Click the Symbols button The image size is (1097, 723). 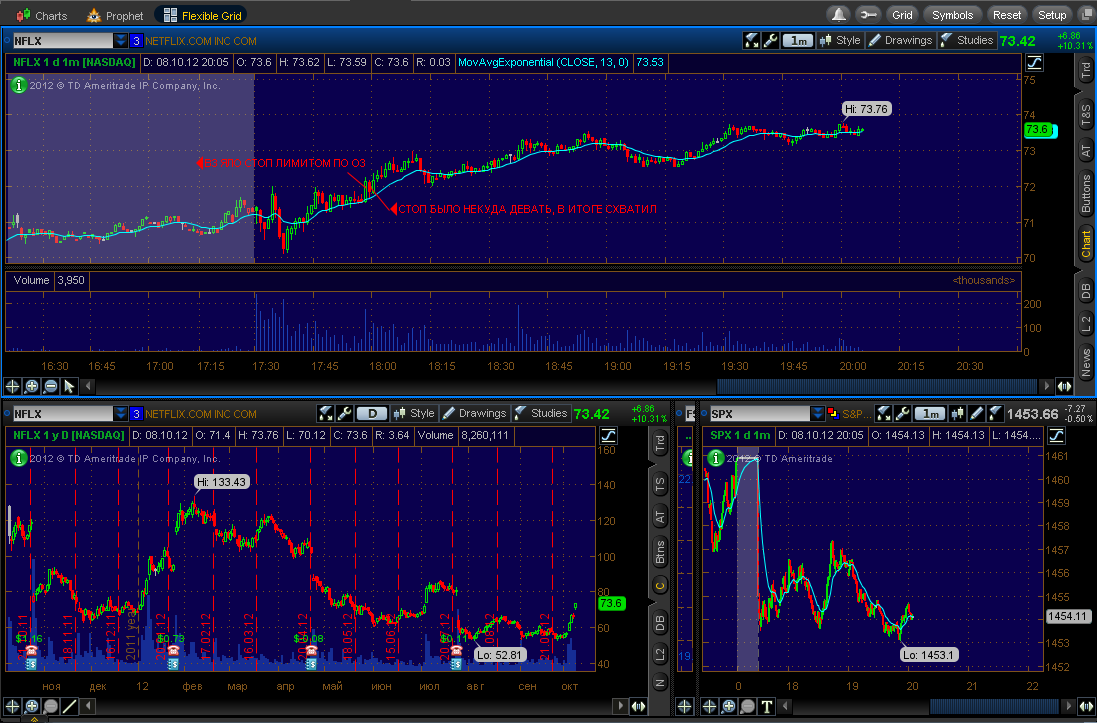click(x=952, y=15)
